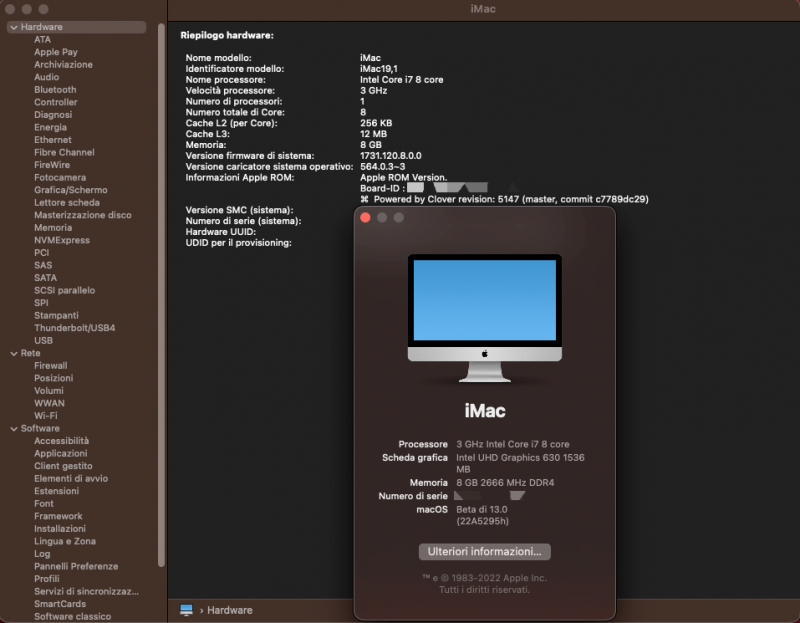
Task: Open the Memoria sidebar entry
Action: click(53, 228)
